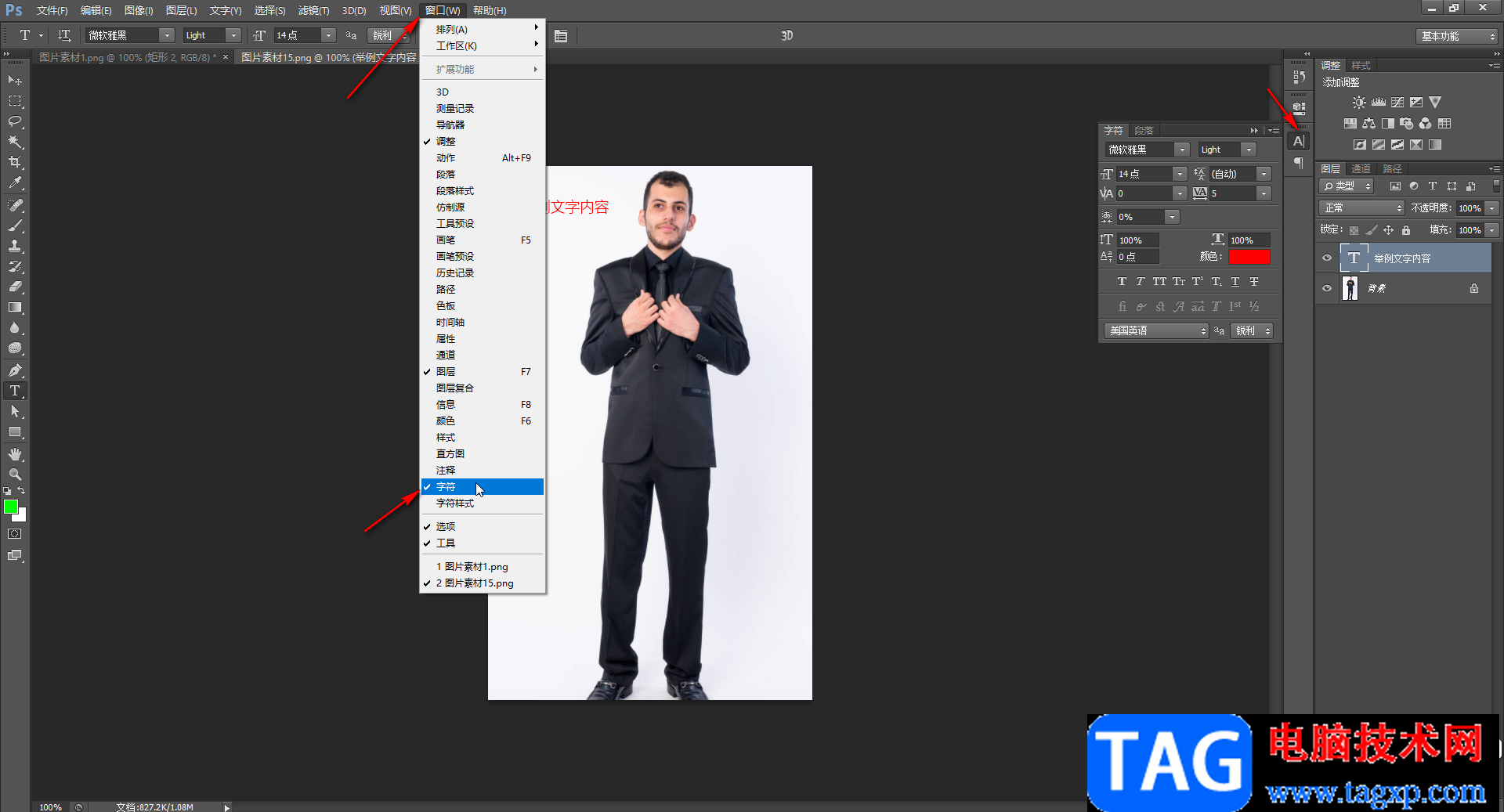1504x812 pixels.
Task: Select the Brush tool
Action: click(x=15, y=226)
